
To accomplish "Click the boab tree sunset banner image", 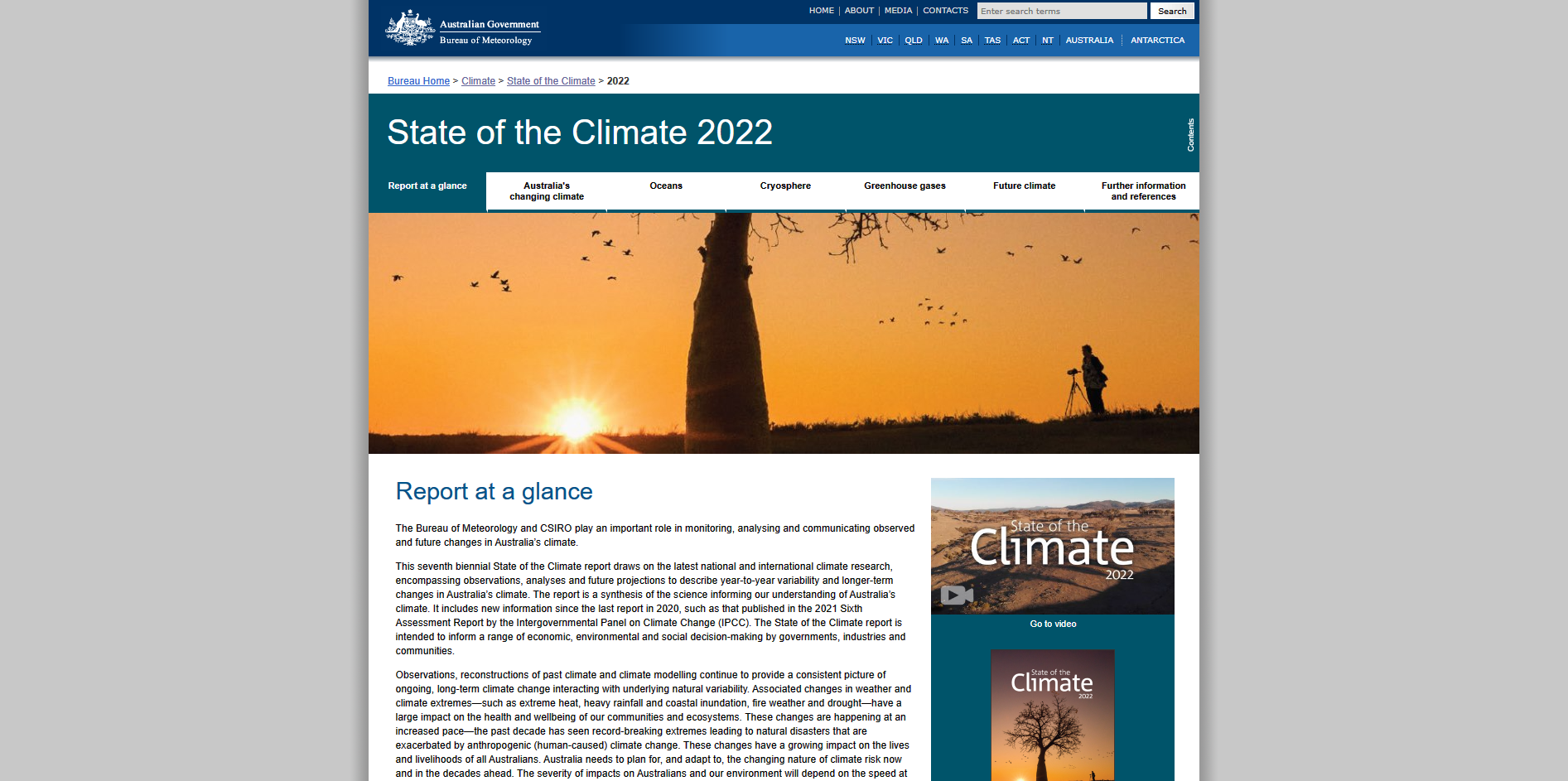I will click(784, 333).
